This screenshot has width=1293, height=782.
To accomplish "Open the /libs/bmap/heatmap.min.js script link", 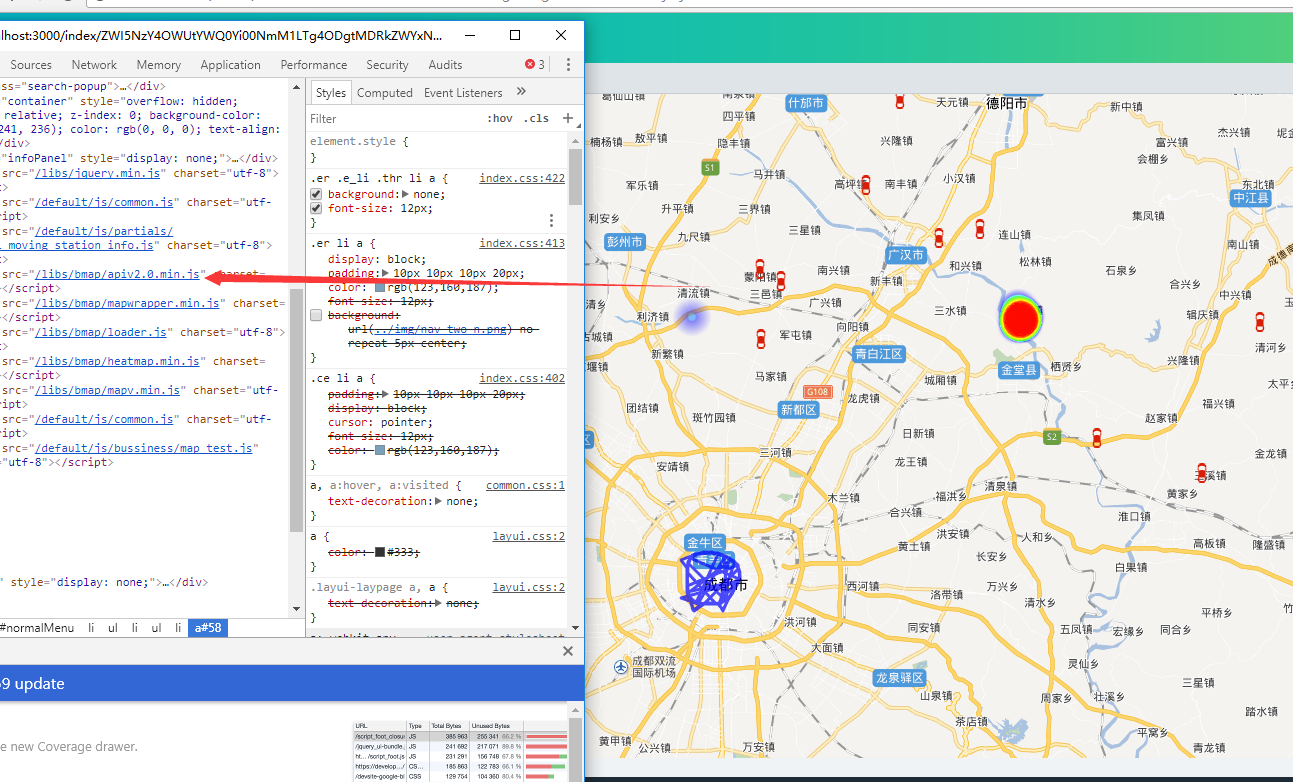I will [119, 361].
